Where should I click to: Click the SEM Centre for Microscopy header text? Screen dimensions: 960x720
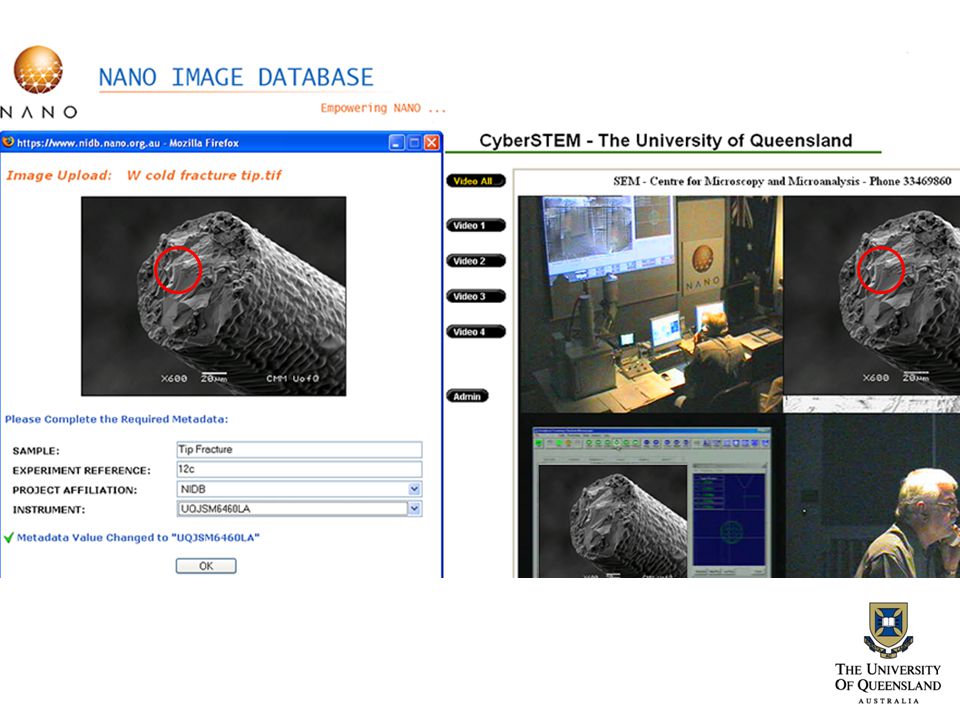coord(782,181)
